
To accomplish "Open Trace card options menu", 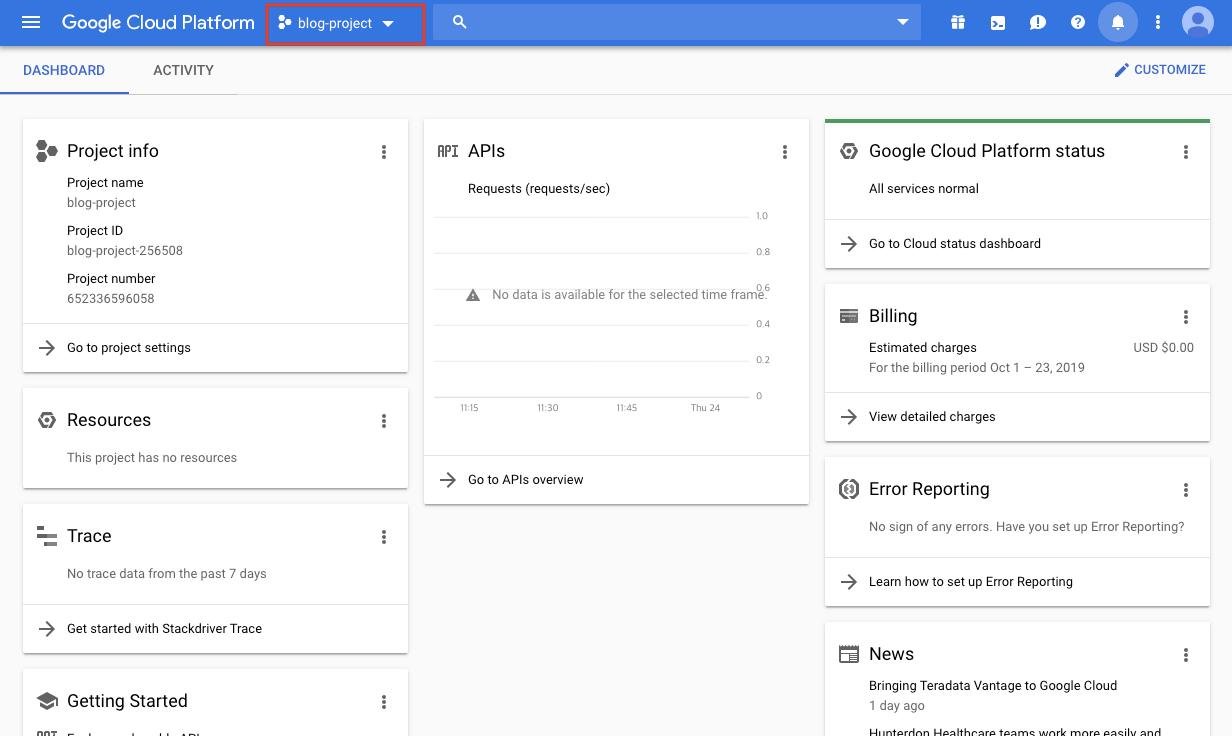I will tap(384, 537).
